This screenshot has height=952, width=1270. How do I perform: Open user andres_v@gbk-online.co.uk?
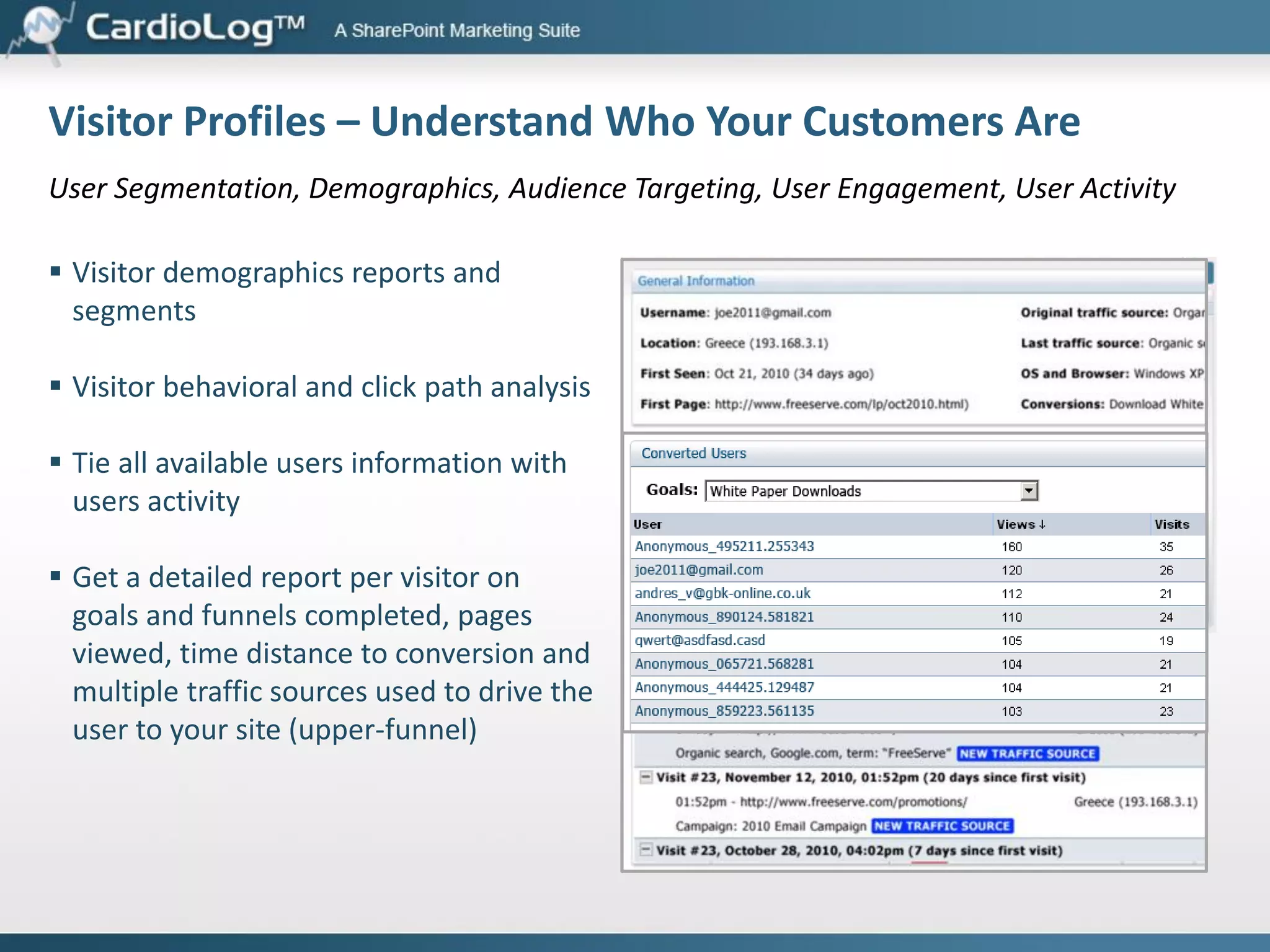coord(722,593)
